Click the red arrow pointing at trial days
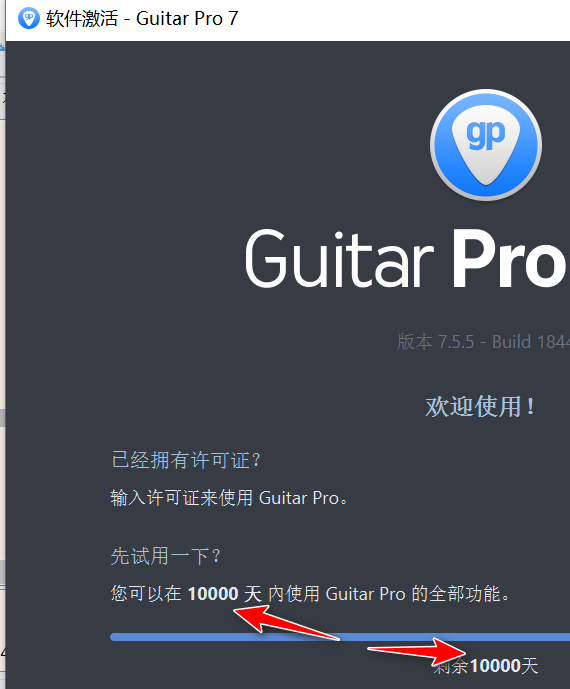The width and height of the screenshot is (570, 689). coord(285,622)
